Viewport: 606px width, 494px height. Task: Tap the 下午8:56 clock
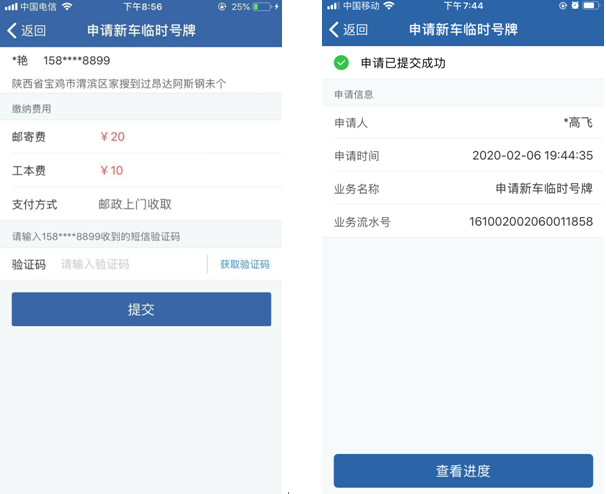point(143,7)
